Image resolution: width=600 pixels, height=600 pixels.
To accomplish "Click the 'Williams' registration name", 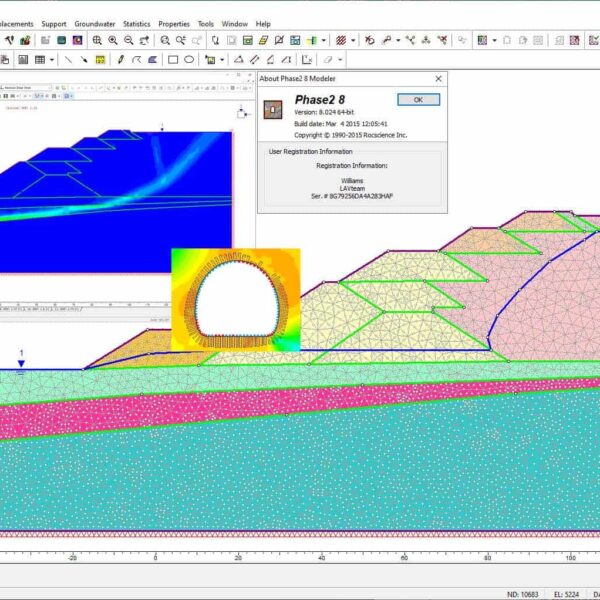I will 352,181.
